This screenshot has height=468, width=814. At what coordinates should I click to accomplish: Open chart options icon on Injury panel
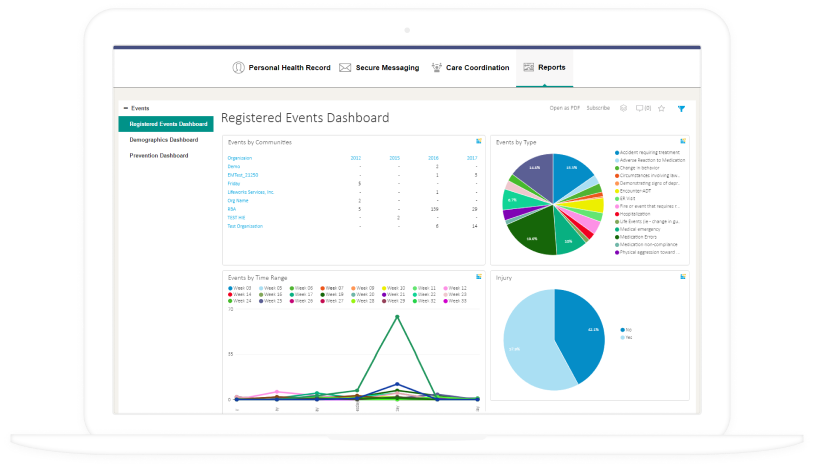pyautogui.click(x=682, y=276)
